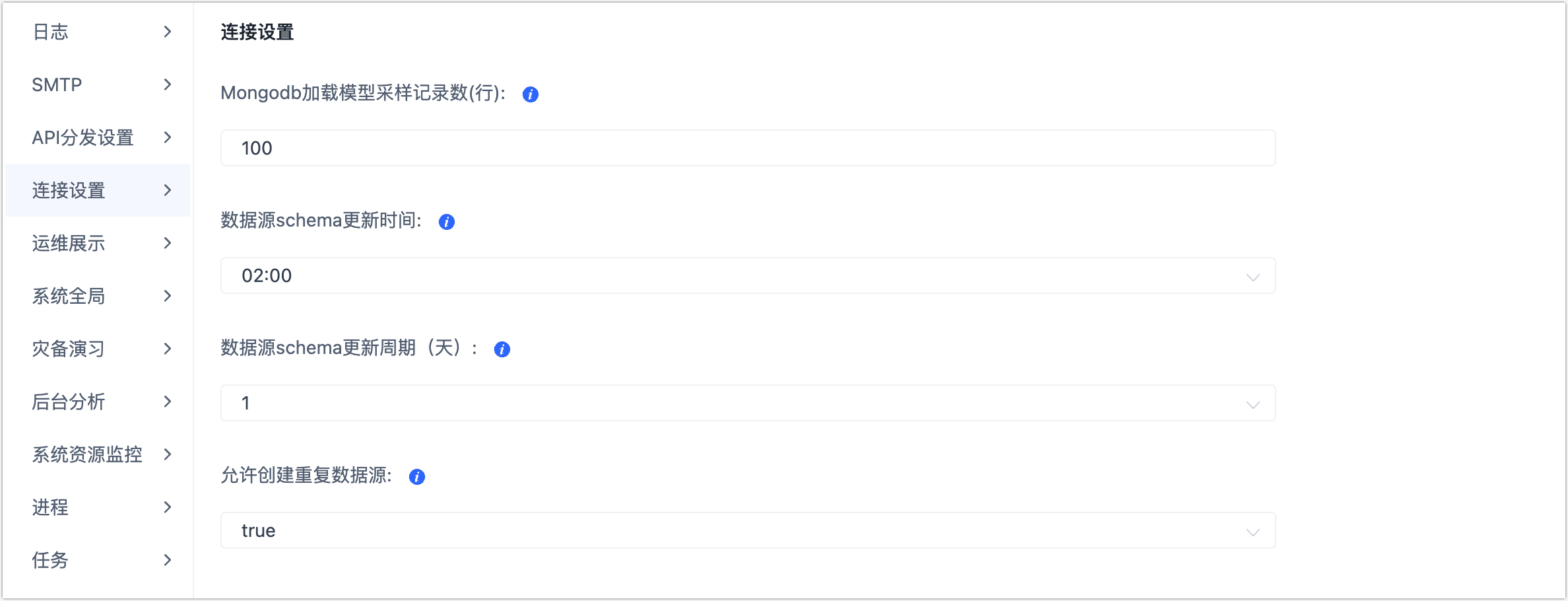Click the Mongodb sampling records input field

748,148
